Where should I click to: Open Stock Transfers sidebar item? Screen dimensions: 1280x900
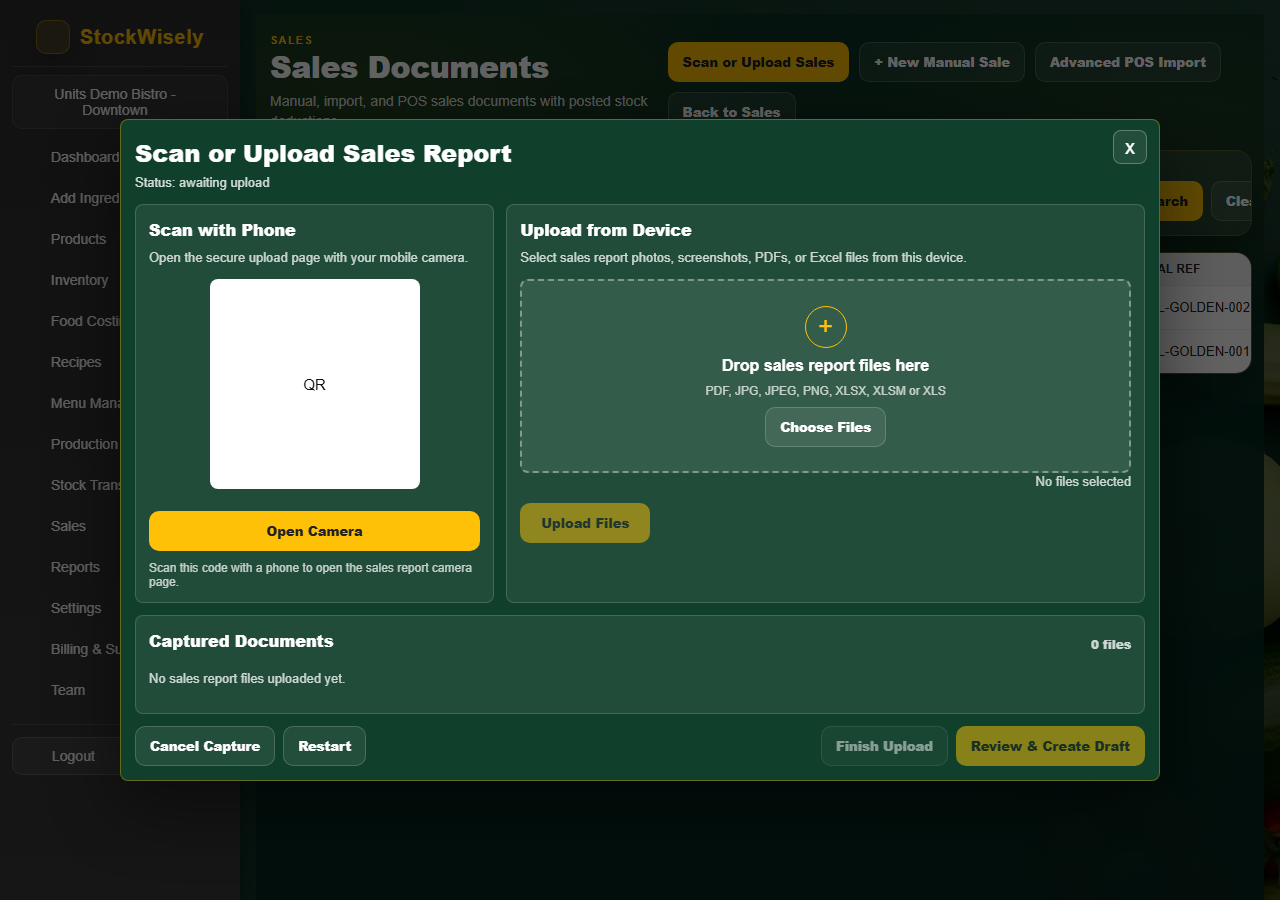(85, 485)
